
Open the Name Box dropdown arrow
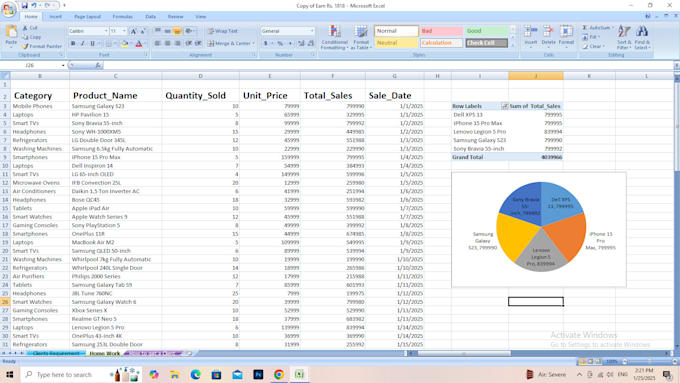[63, 65]
